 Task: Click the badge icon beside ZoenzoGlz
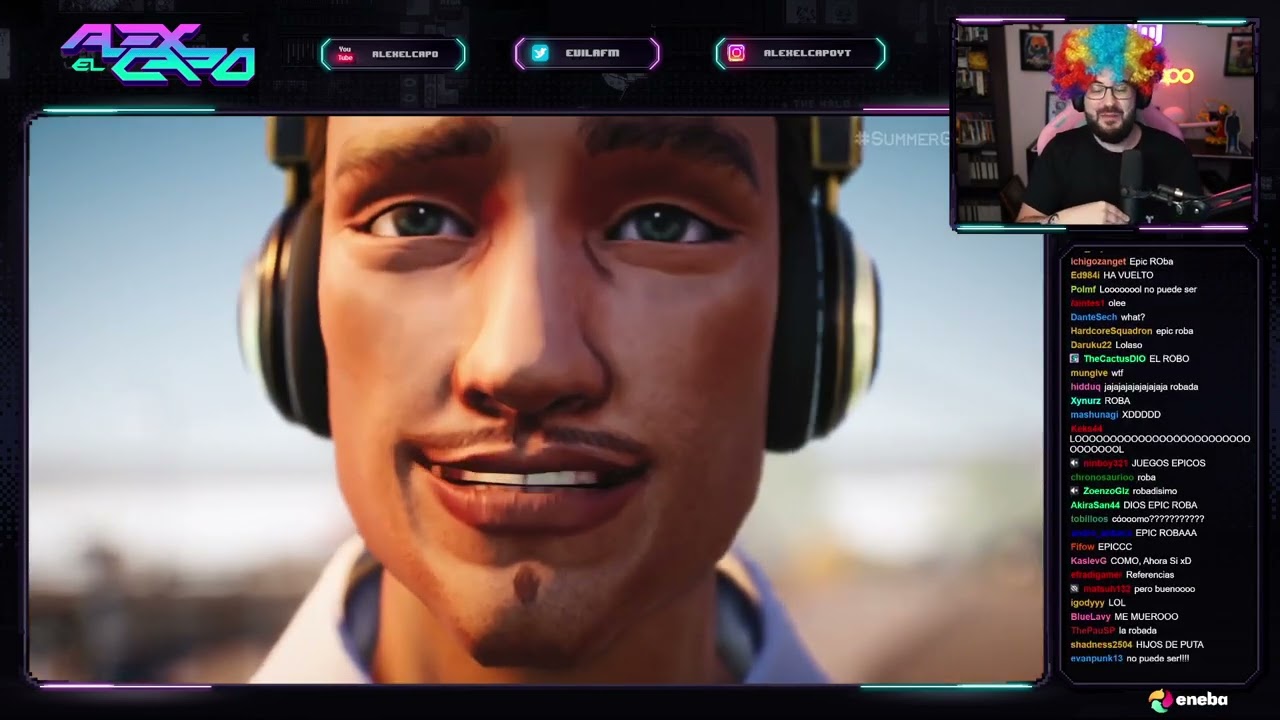1075,491
